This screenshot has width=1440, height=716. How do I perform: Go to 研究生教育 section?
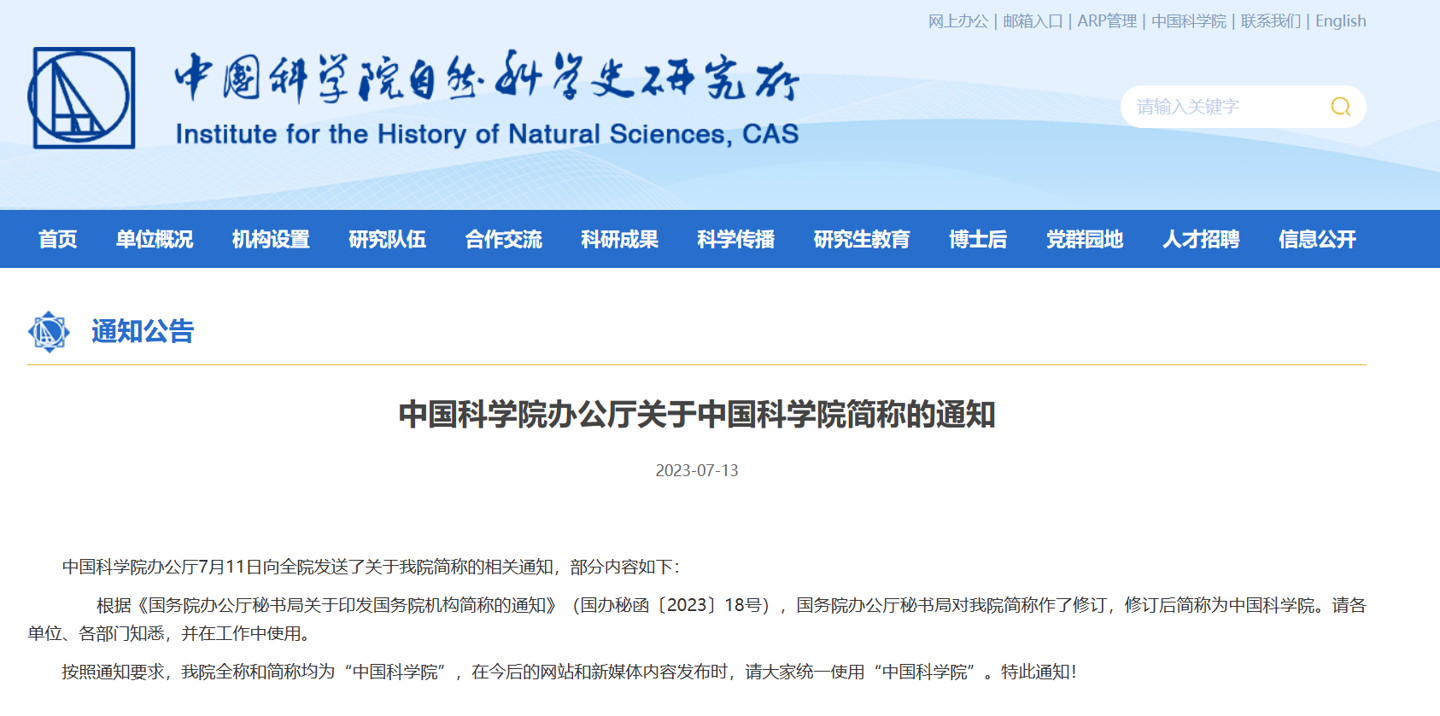(862, 240)
